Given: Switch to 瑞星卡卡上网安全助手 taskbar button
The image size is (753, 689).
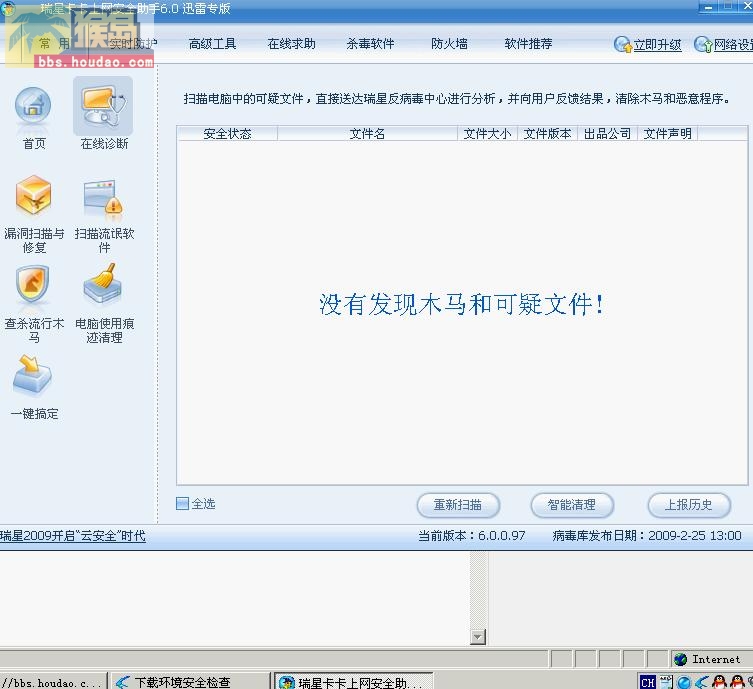Looking at the screenshot, I should (354, 682).
